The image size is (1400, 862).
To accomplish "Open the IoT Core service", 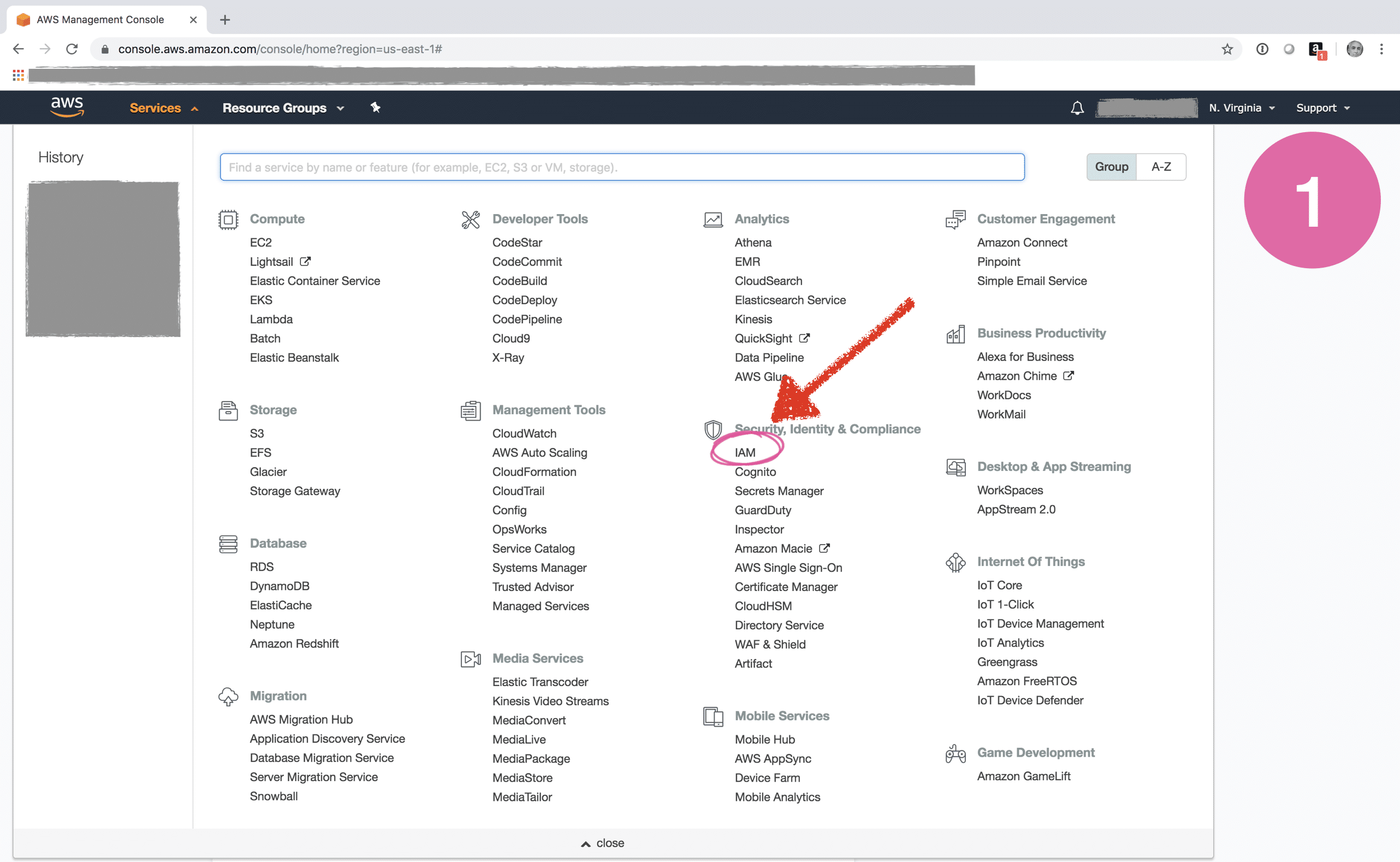I will coord(999,585).
